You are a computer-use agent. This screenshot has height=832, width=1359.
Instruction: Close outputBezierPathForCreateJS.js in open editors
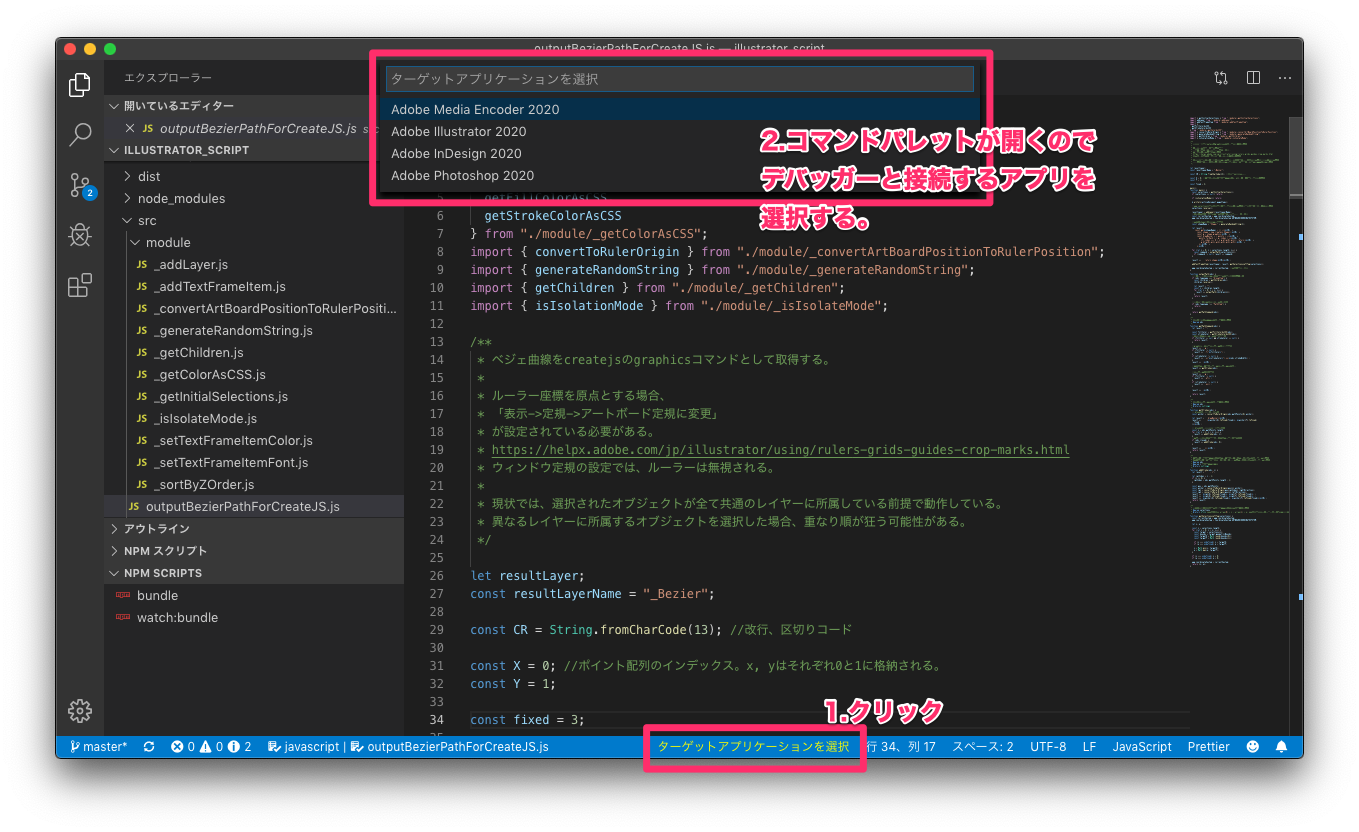130,128
